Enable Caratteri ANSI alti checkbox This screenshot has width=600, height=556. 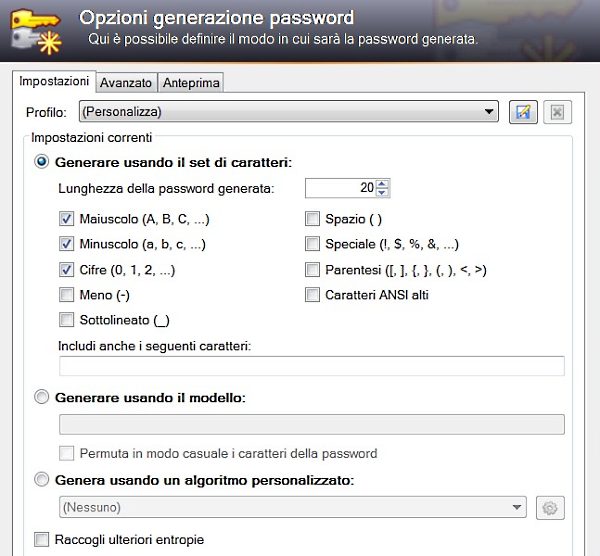tap(312, 295)
